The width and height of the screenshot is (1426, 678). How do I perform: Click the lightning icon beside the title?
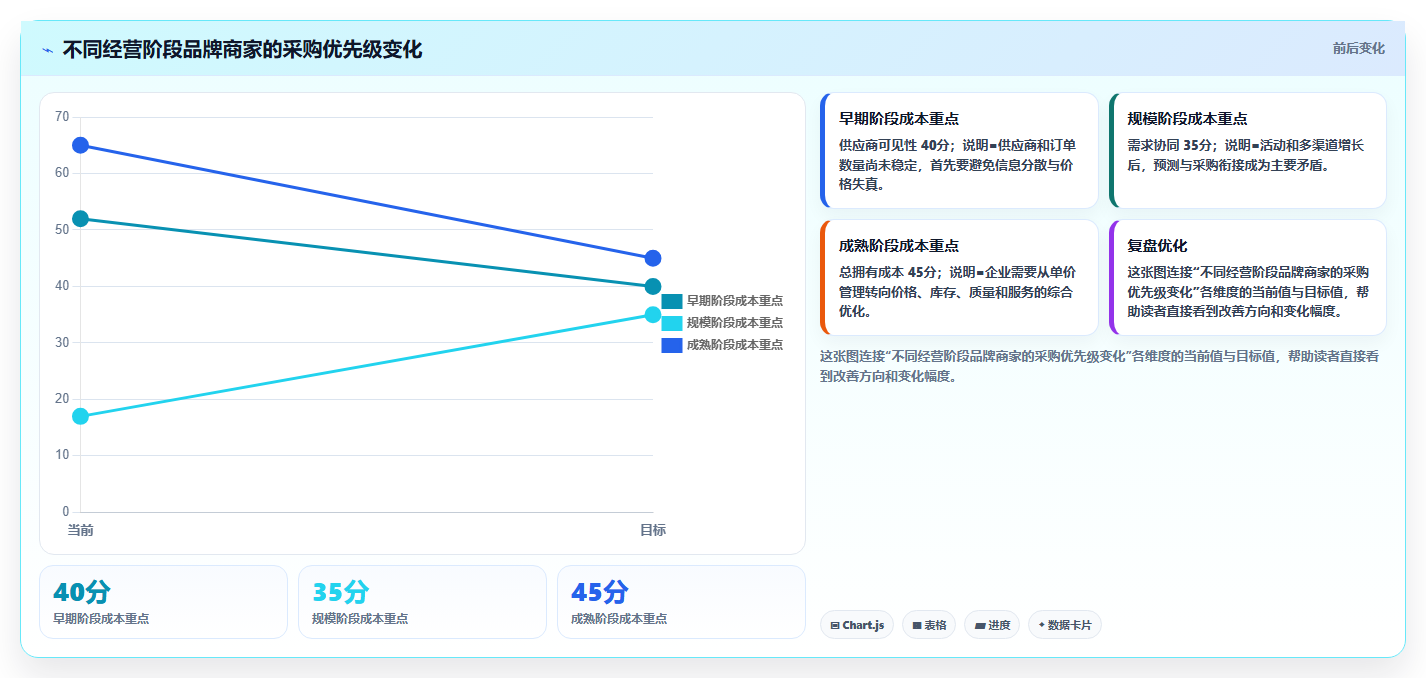point(47,50)
